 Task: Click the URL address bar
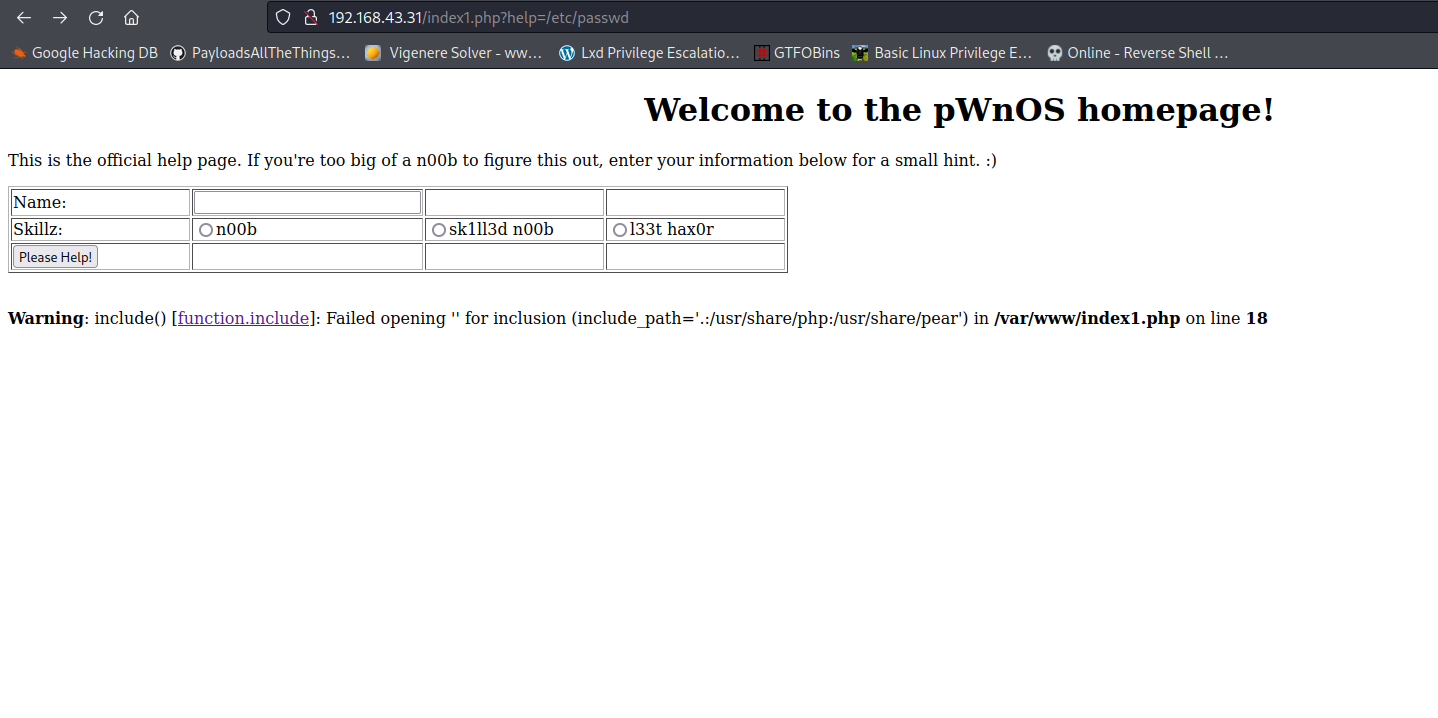coord(800,18)
